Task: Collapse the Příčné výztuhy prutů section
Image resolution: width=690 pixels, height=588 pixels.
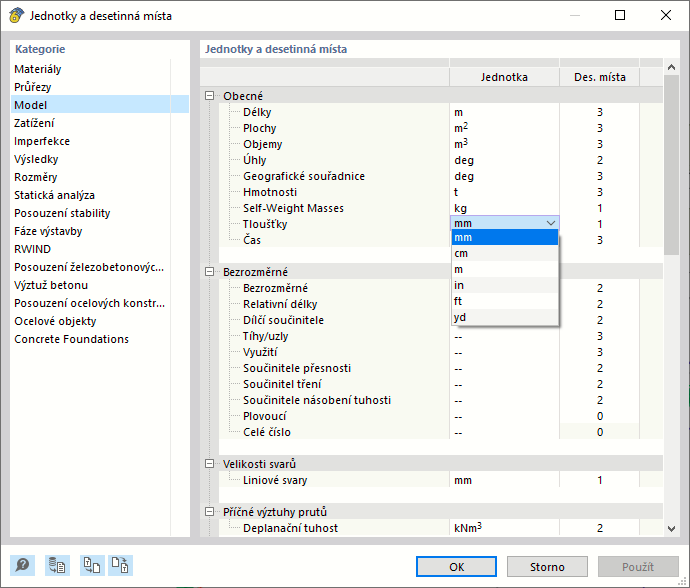Action: [x=210, y=512]
